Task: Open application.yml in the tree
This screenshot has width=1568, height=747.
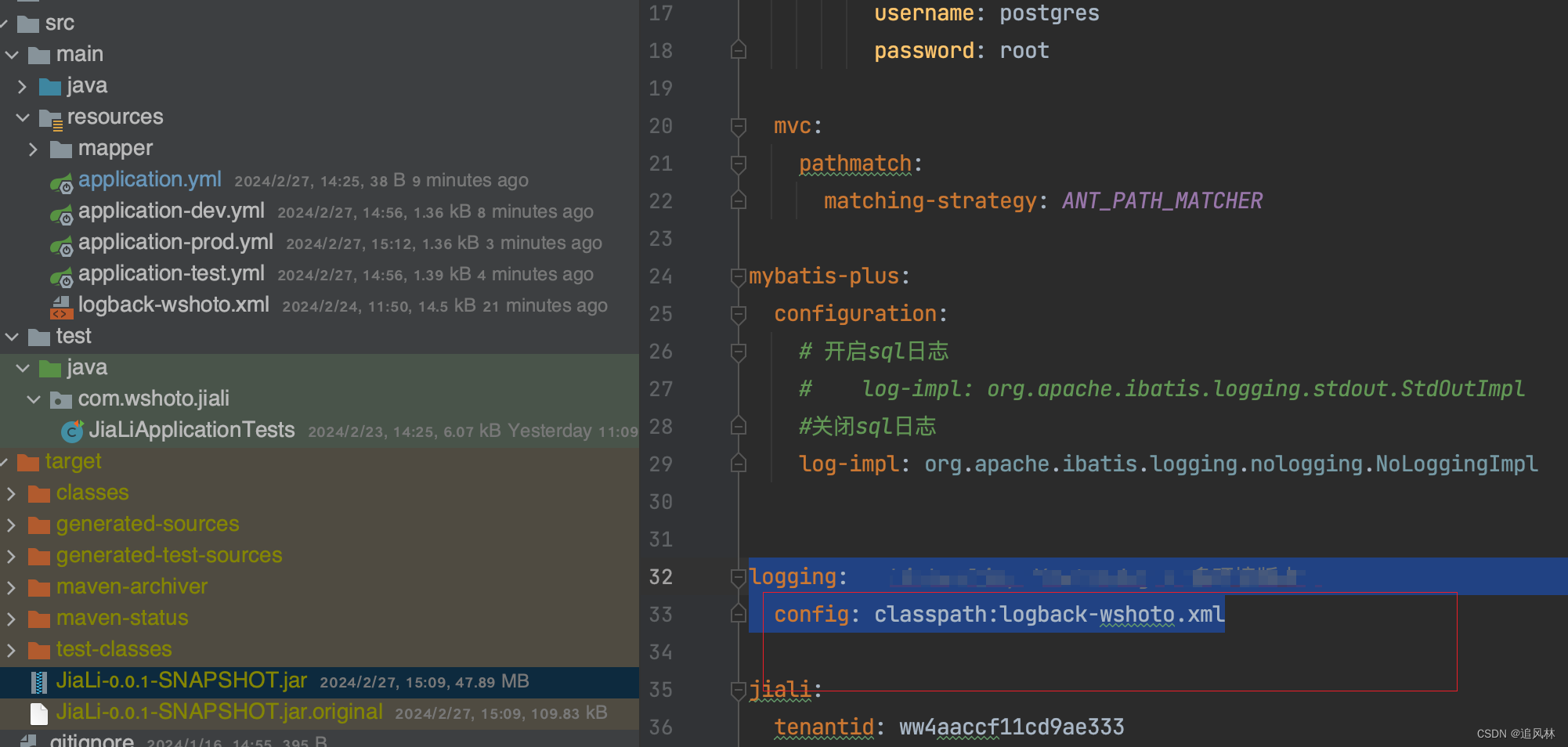Action: (x=150, y=179)
